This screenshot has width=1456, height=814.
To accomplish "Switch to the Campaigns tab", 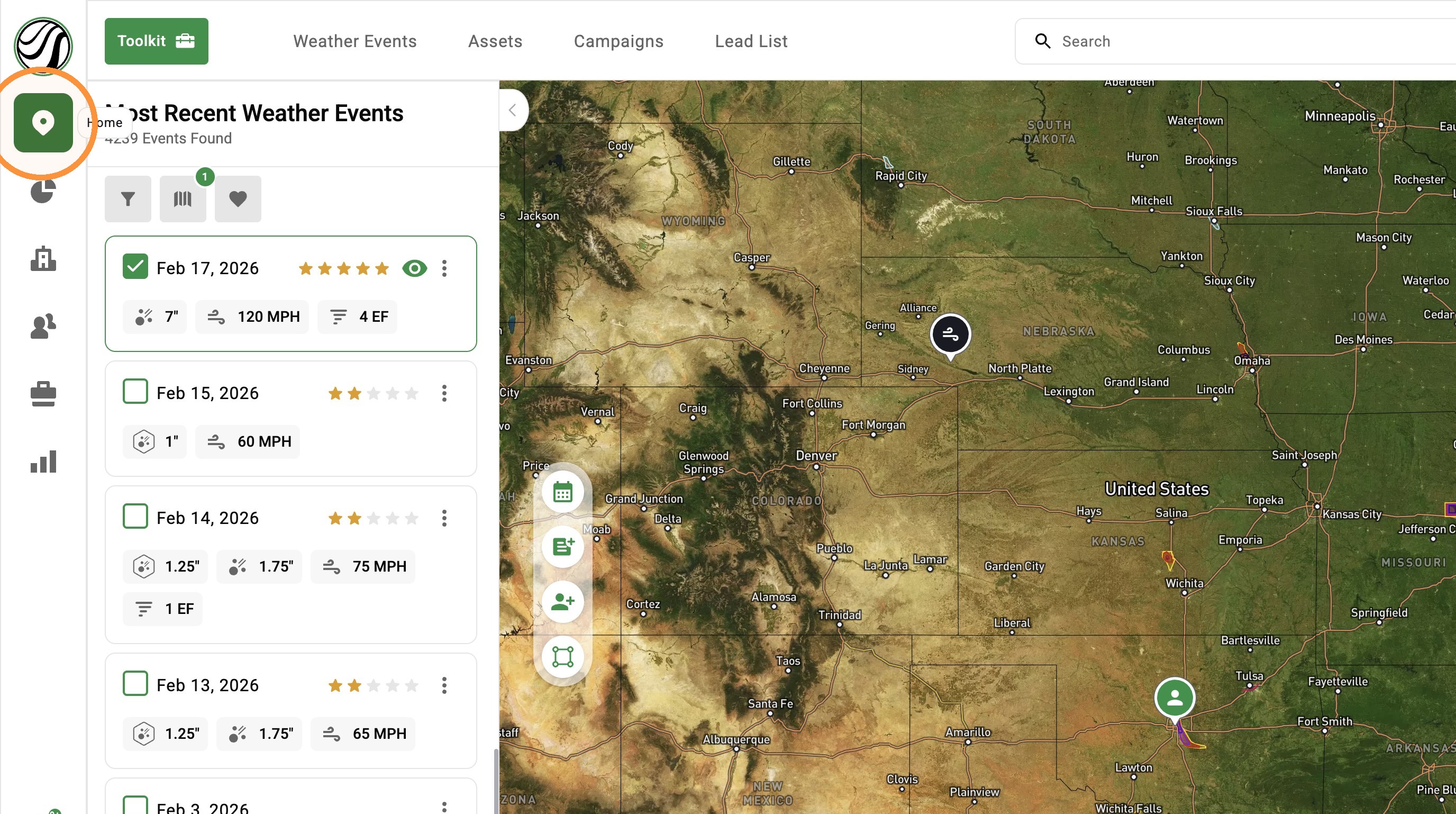I will coord(618,41).
